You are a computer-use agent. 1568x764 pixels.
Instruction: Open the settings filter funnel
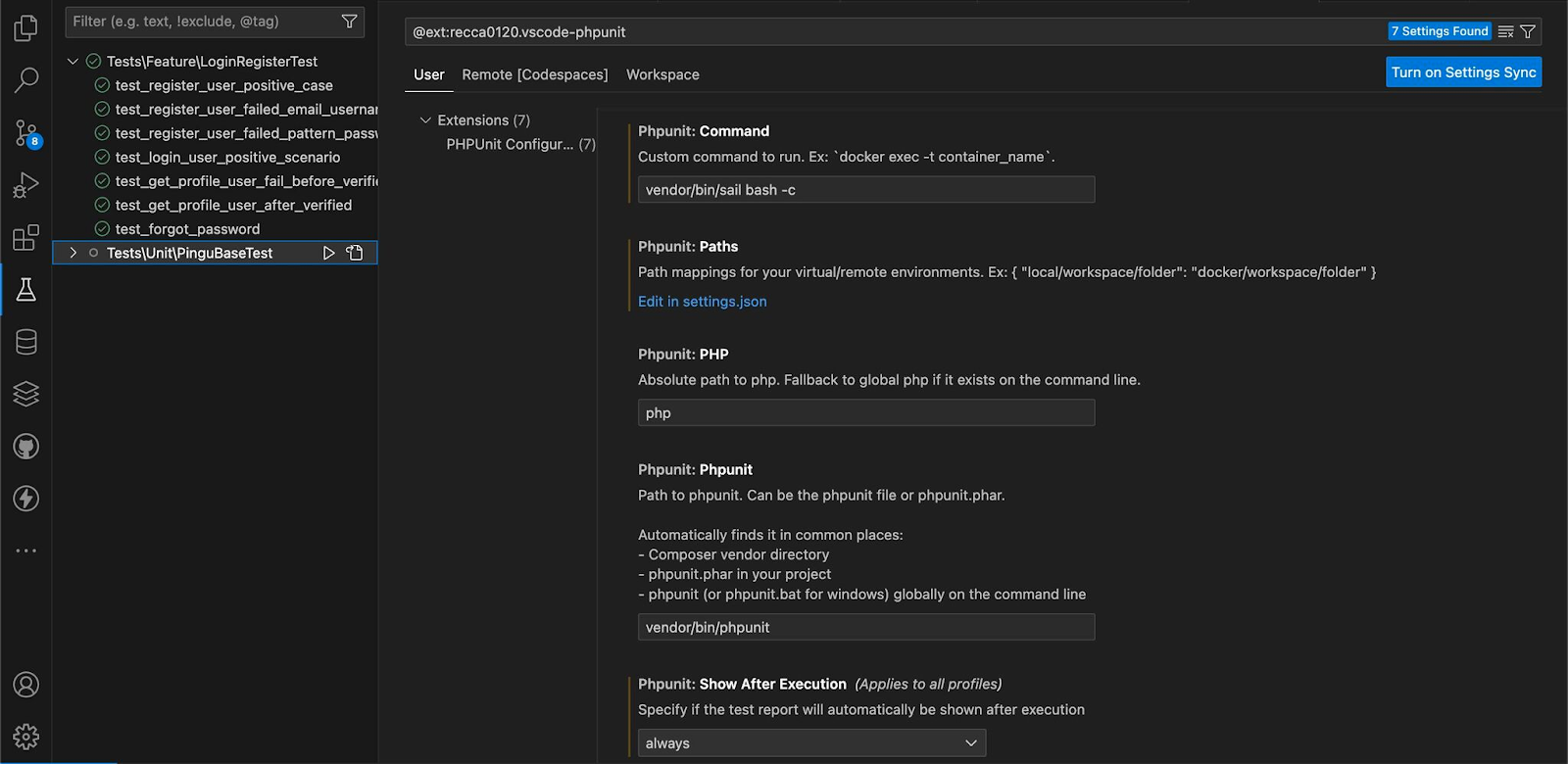tap(1528, 31)
